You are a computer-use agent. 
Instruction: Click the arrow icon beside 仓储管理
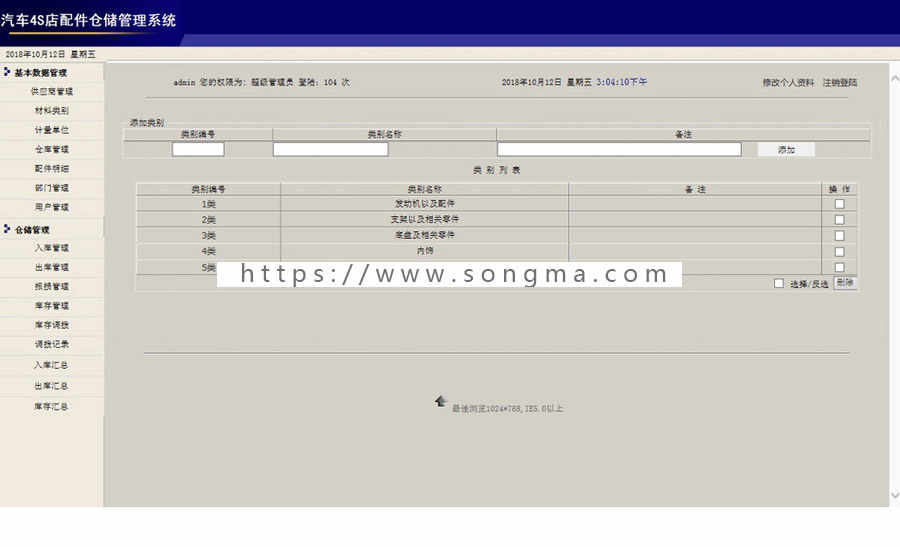tap(7, 228)
